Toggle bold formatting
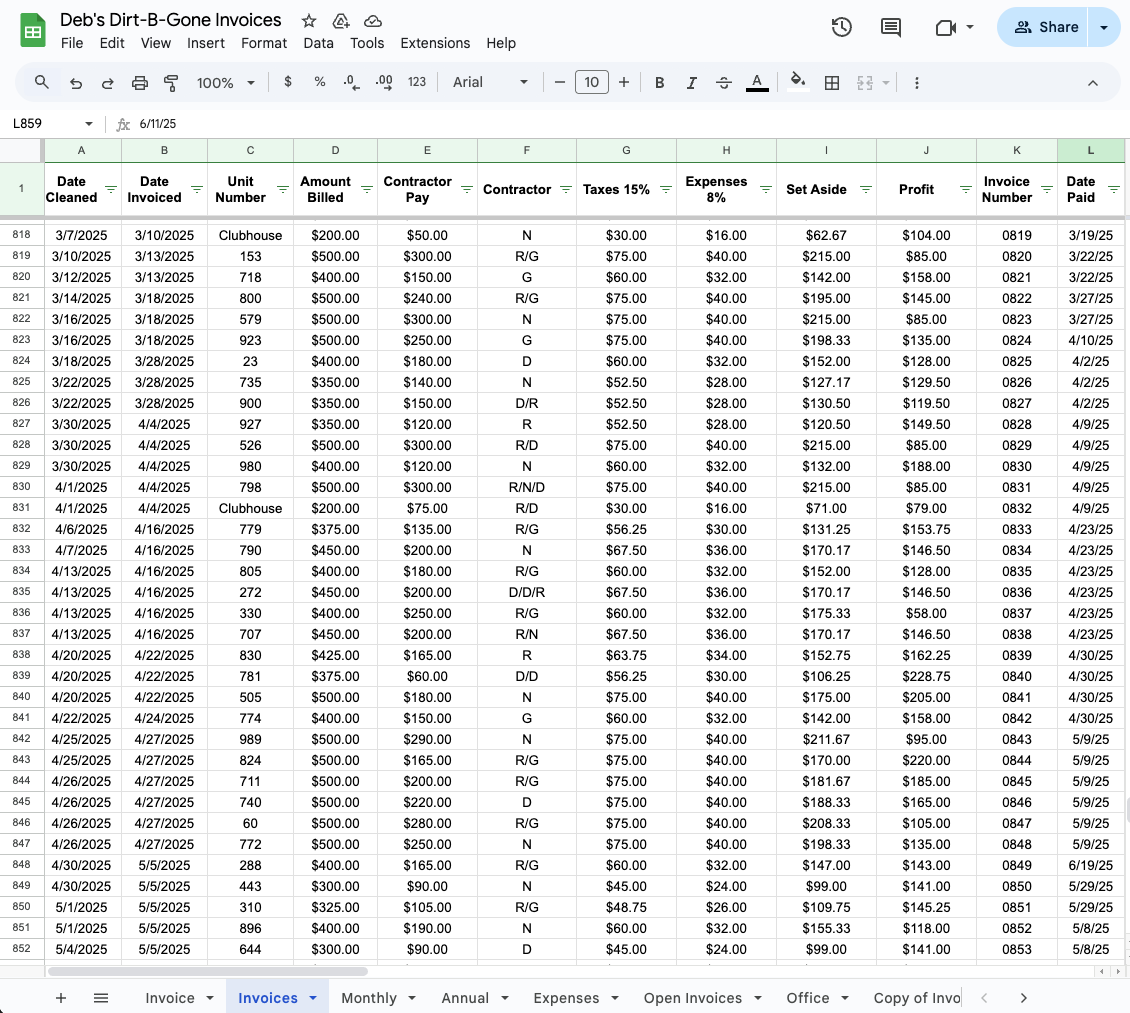 (x=659, y=82)
